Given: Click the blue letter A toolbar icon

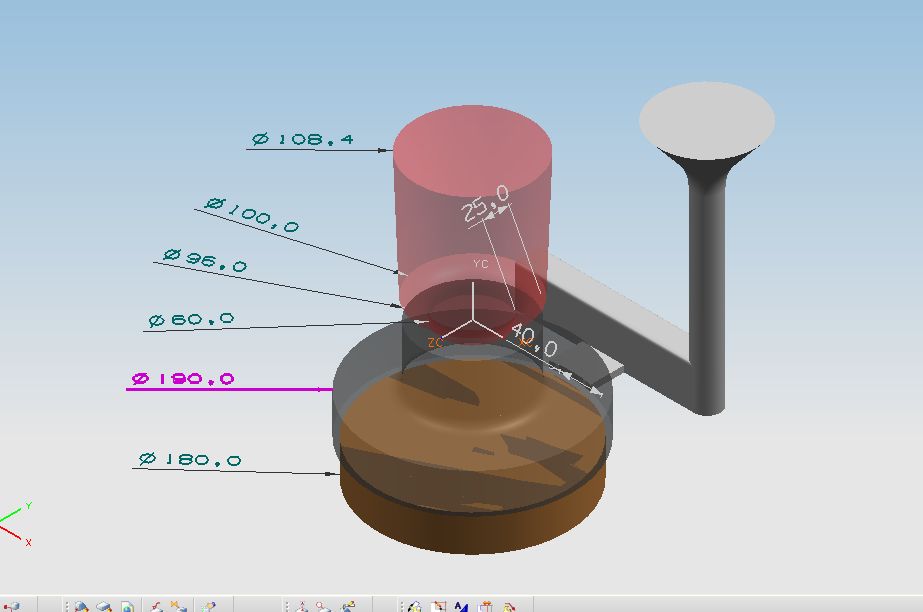Looking at the screenshot, I should 461,606.
